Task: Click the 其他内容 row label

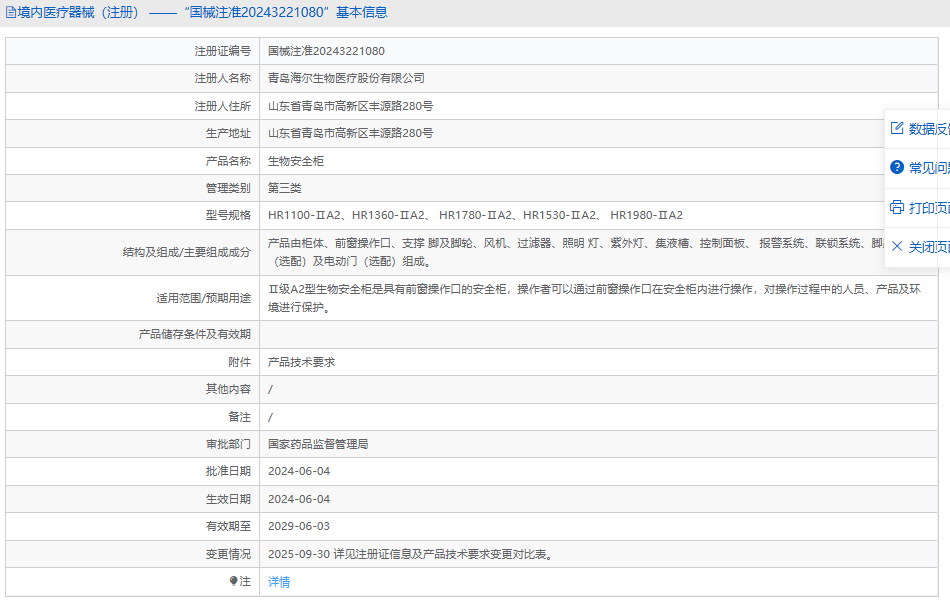Action: (228, 389)
